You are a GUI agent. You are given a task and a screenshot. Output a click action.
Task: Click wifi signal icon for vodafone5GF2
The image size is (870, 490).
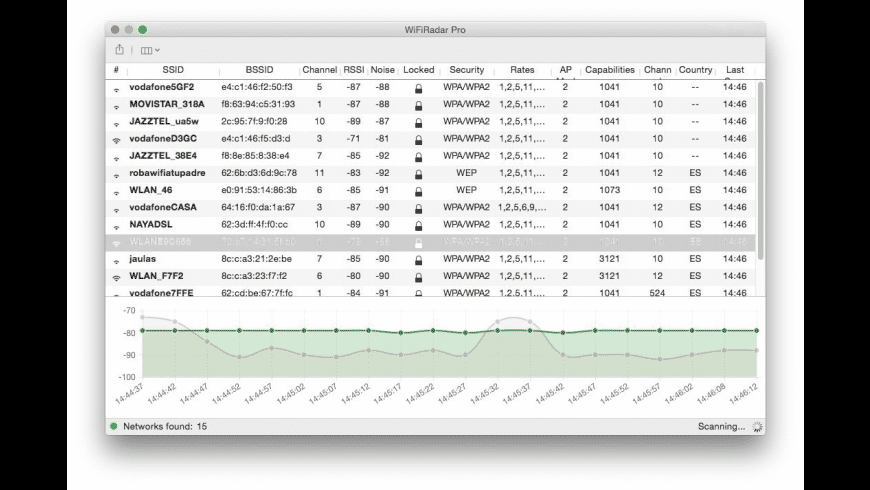coord(117,88)
